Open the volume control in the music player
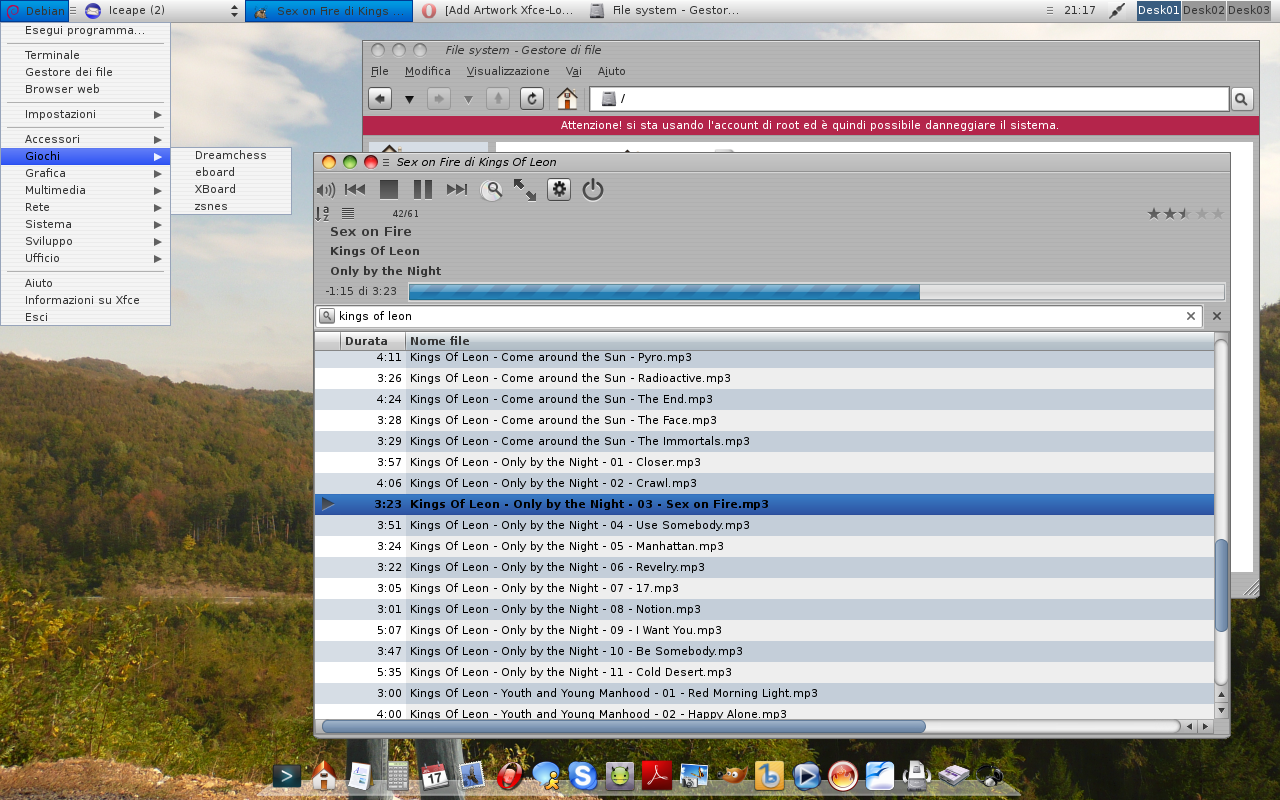This screenshot has height=800, width=1280. [x=325, y=189]
